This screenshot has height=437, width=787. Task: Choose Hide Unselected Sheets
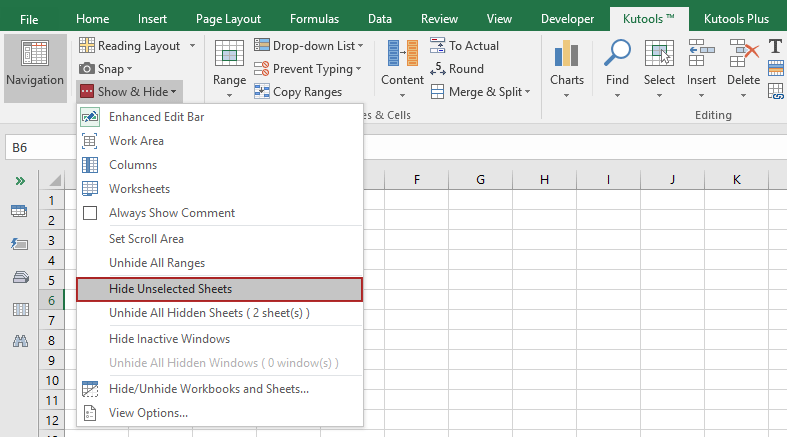pyautogui.click(x=219, y=289)
